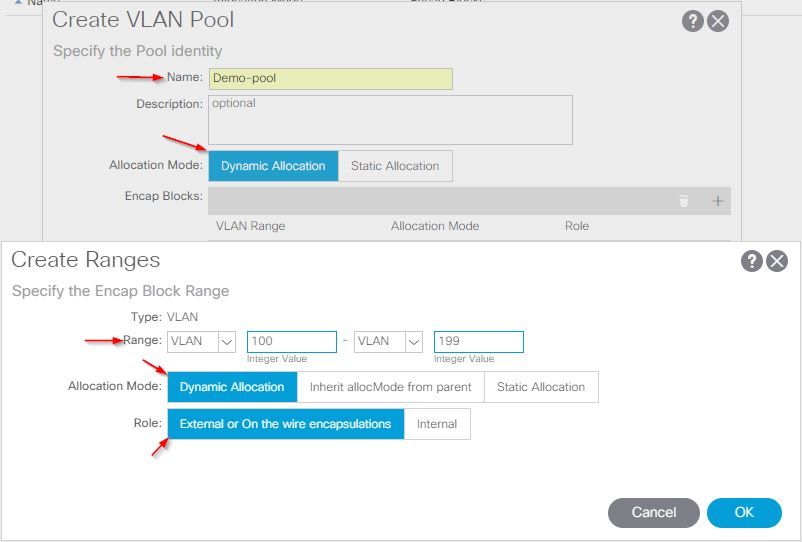Open help for Create Ranges dialog
802x542 pixels.
click(751, 261)
